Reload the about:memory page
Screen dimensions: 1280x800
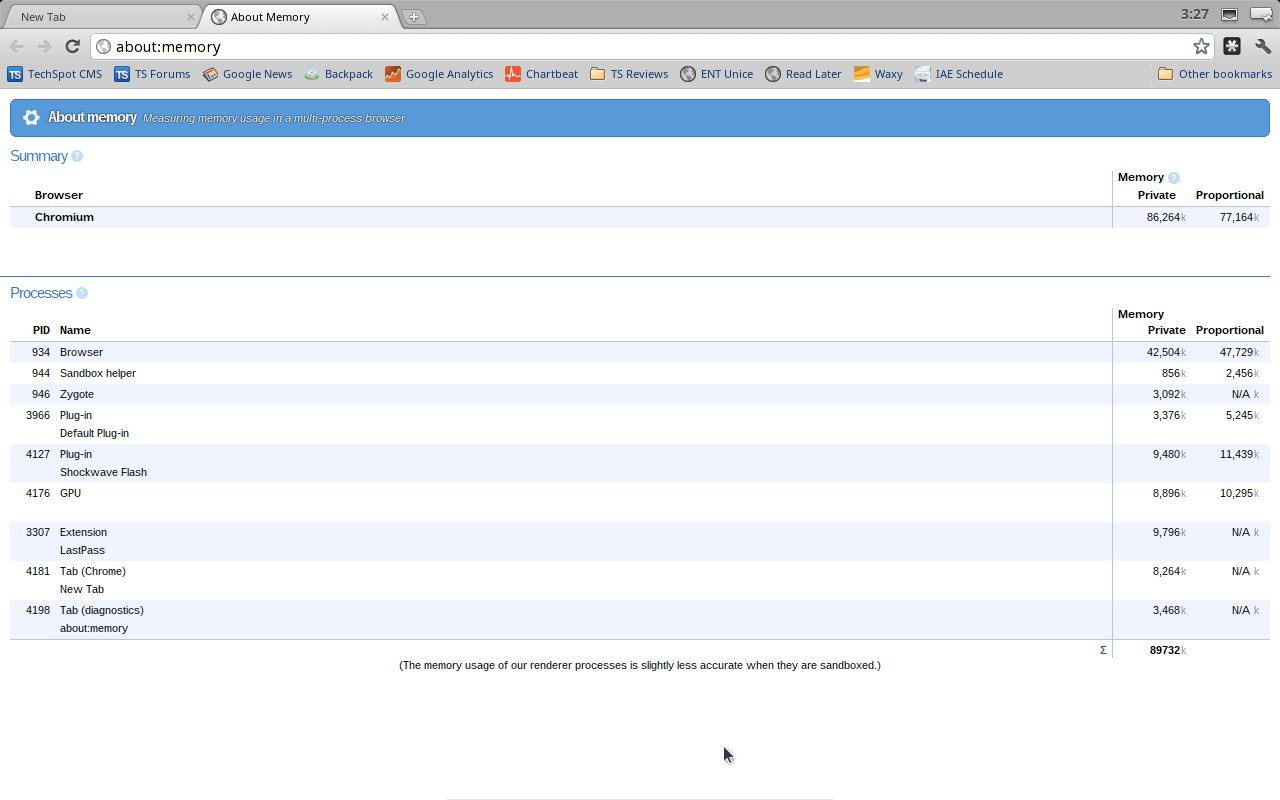(x=72, y=46)
